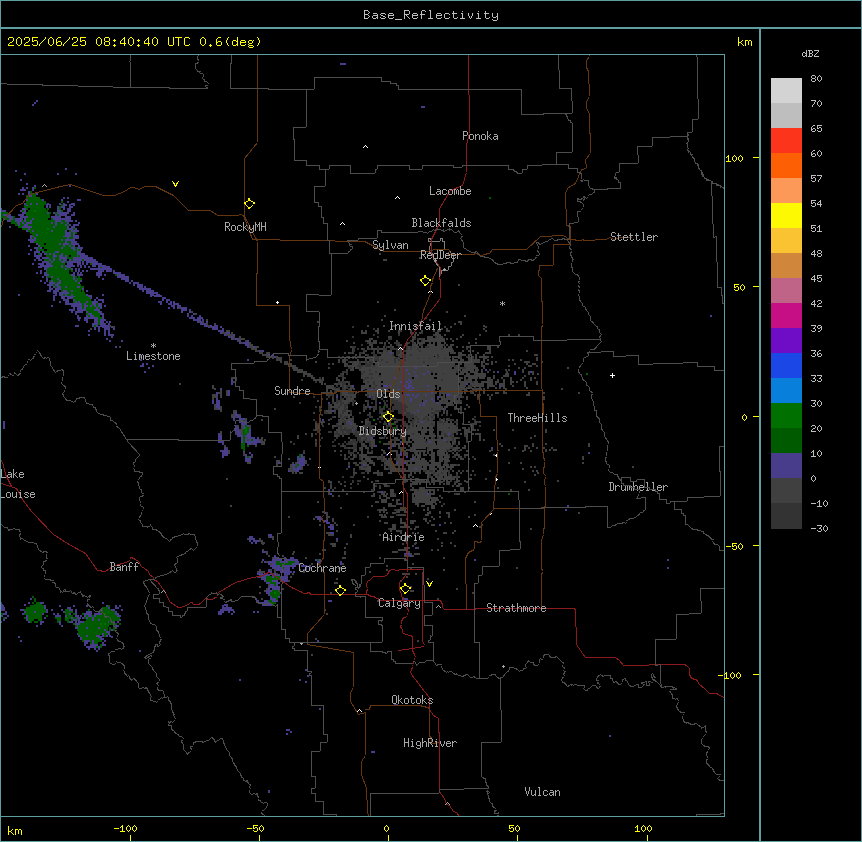Click the white plus marker west of Drumheller
The height and width of the screenshot is (842, 862).
(612, 375)
